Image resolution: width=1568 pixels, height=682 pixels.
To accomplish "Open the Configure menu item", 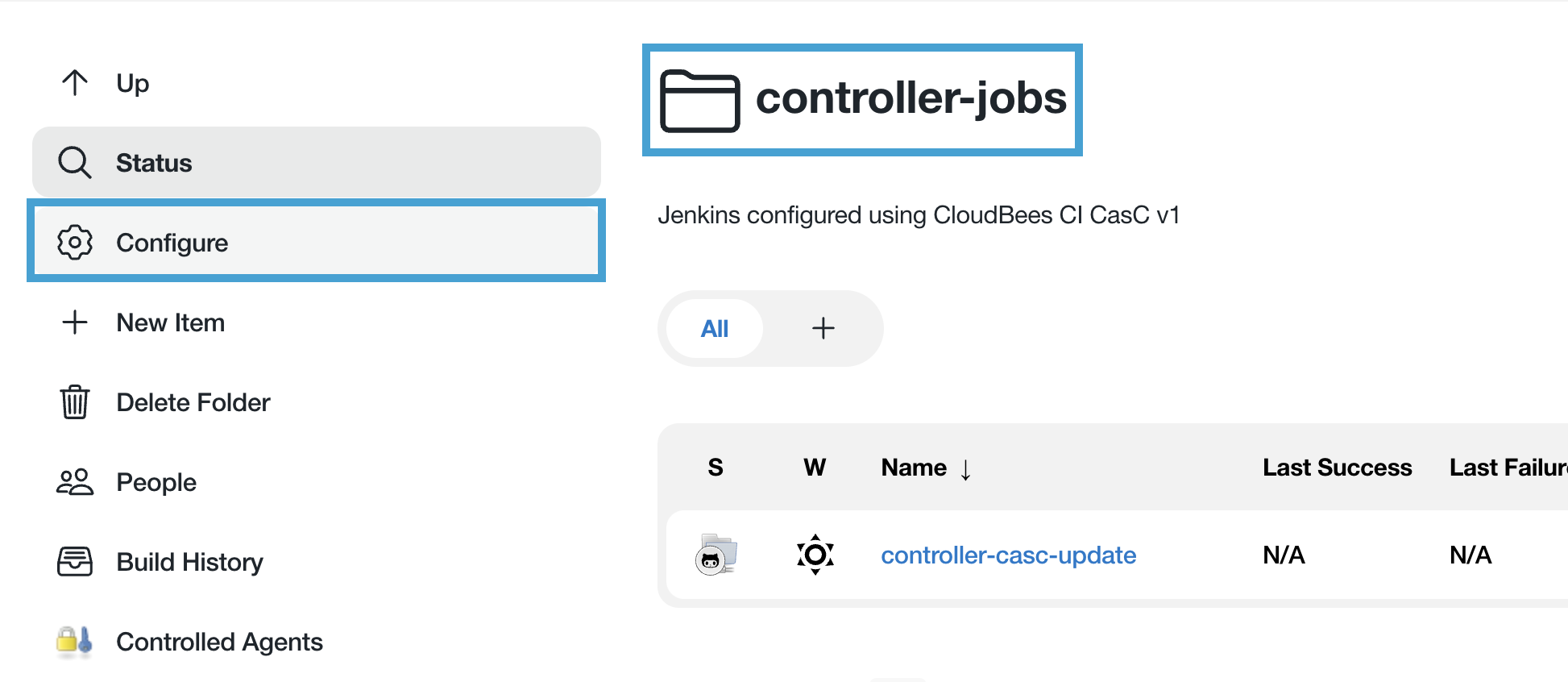I will point(317,242).
